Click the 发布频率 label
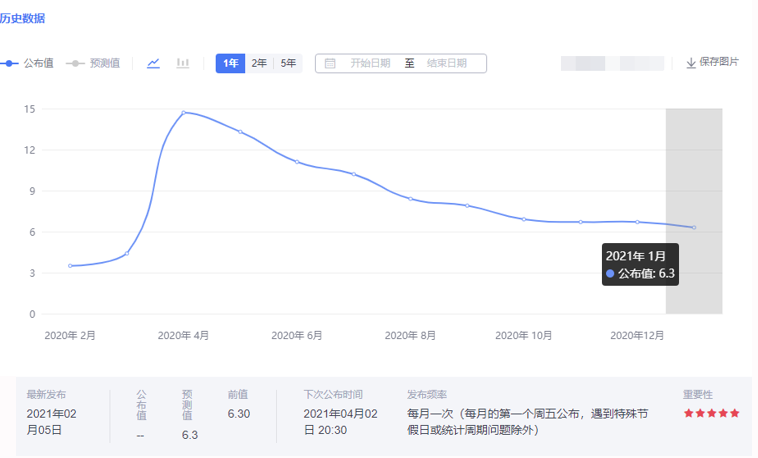This screenshot has width=758, height=458. tap(427, 395)
